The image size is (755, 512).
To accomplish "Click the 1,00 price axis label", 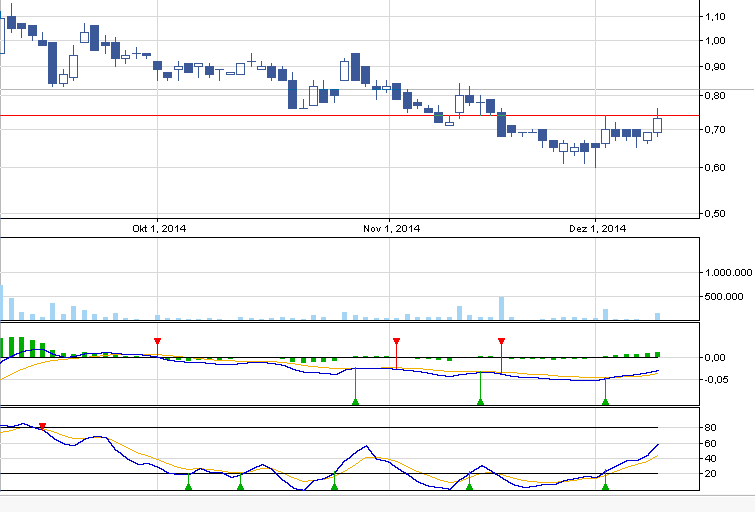I will pyautogui.click(x=714, y=41).
